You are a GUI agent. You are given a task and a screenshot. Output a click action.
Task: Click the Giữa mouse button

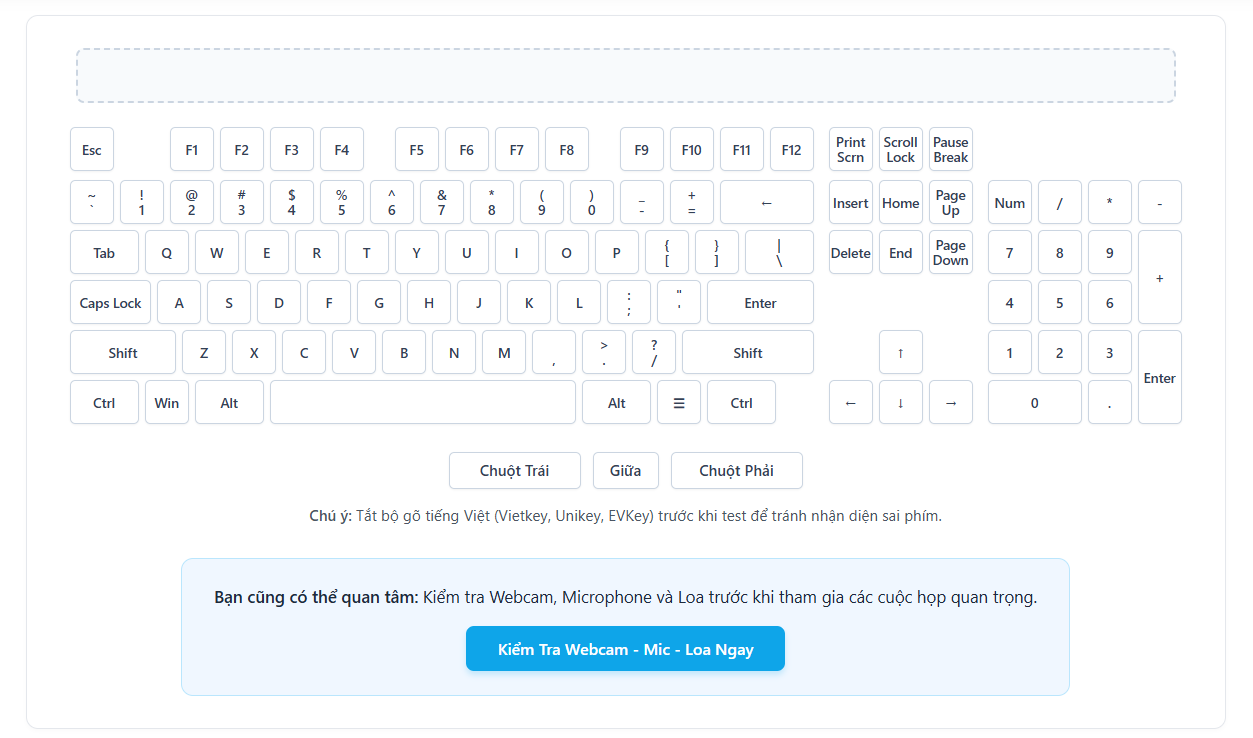626,470
